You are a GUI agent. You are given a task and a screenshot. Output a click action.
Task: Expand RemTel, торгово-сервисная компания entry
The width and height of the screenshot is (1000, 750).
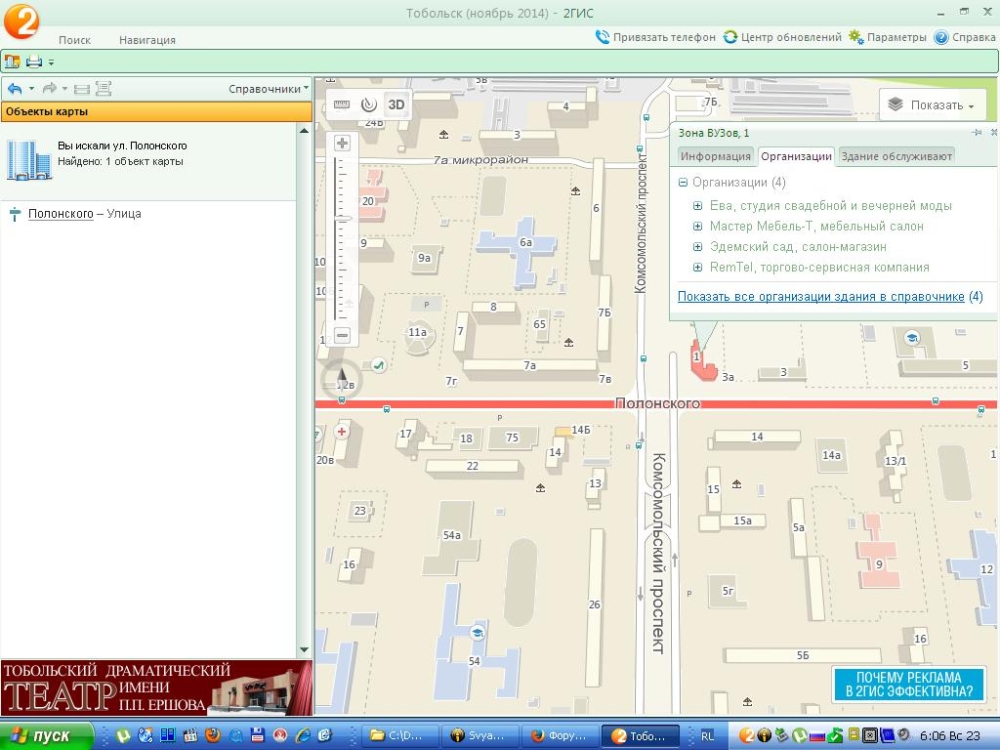[x=697, y=267]
